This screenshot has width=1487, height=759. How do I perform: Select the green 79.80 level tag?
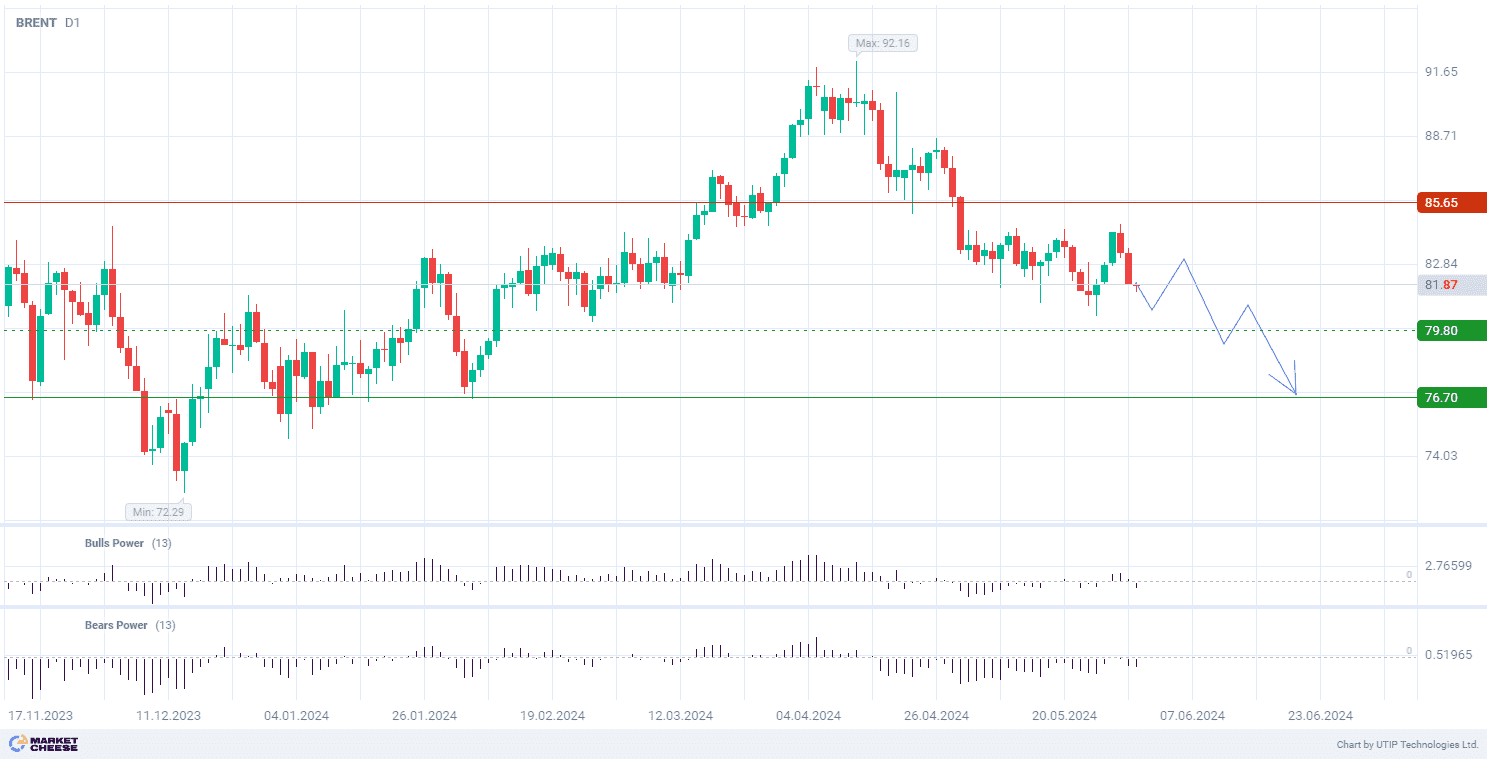tap(1452, 330)
